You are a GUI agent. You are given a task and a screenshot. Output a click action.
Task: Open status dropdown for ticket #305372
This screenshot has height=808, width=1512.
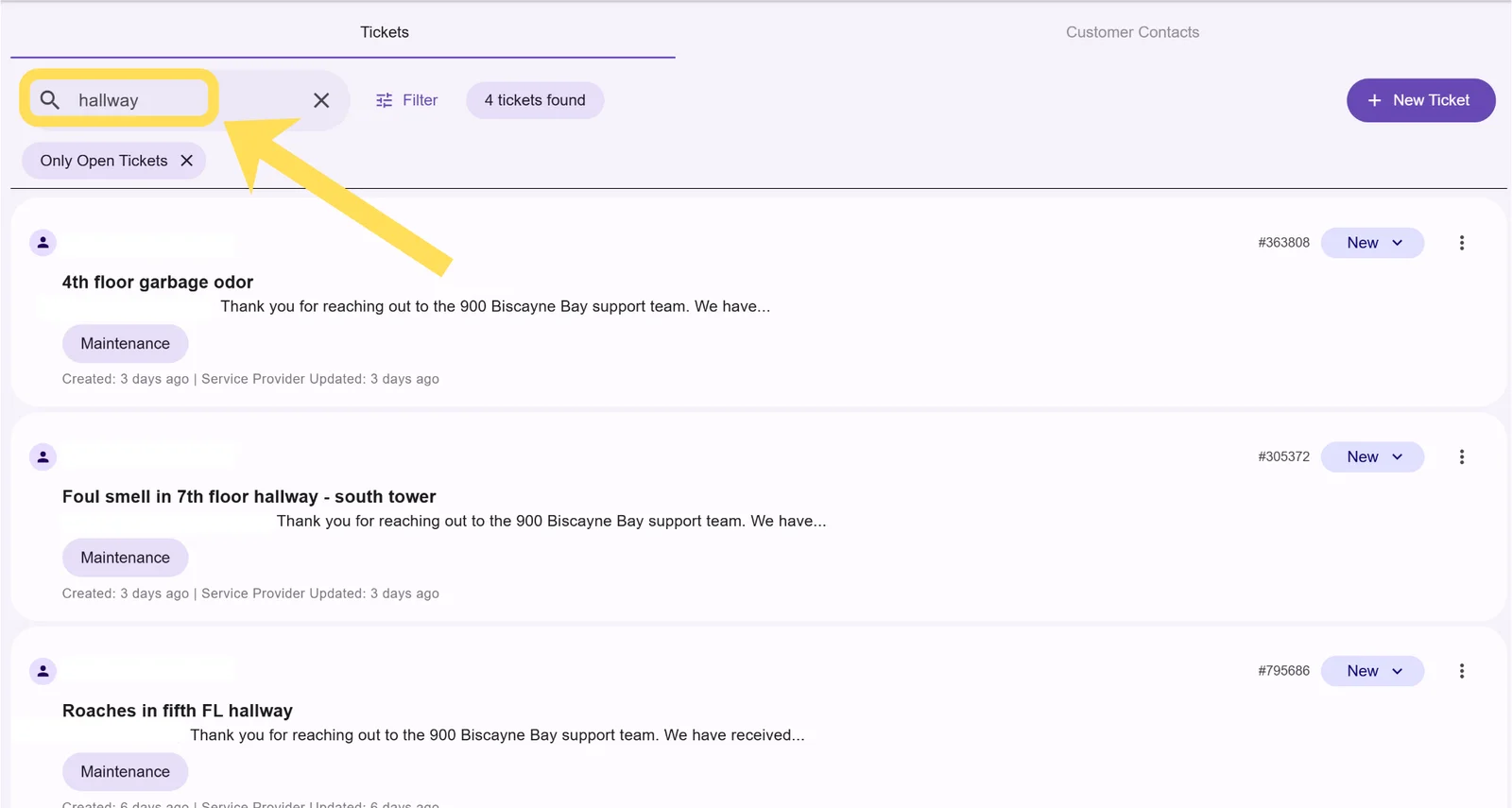tap(1372, 456)
